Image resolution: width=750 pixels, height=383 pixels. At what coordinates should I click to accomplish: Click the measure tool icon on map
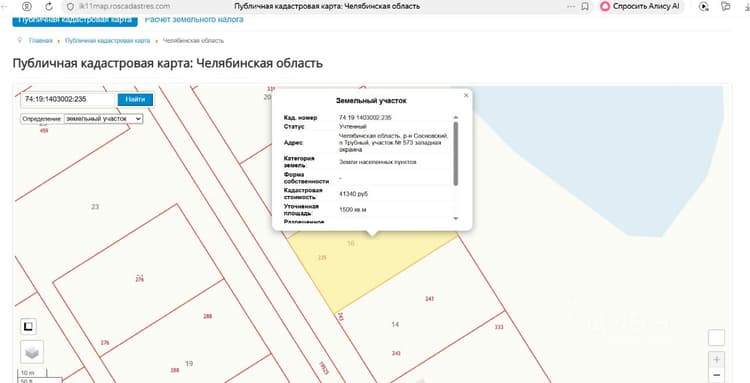tap(28, 327)
